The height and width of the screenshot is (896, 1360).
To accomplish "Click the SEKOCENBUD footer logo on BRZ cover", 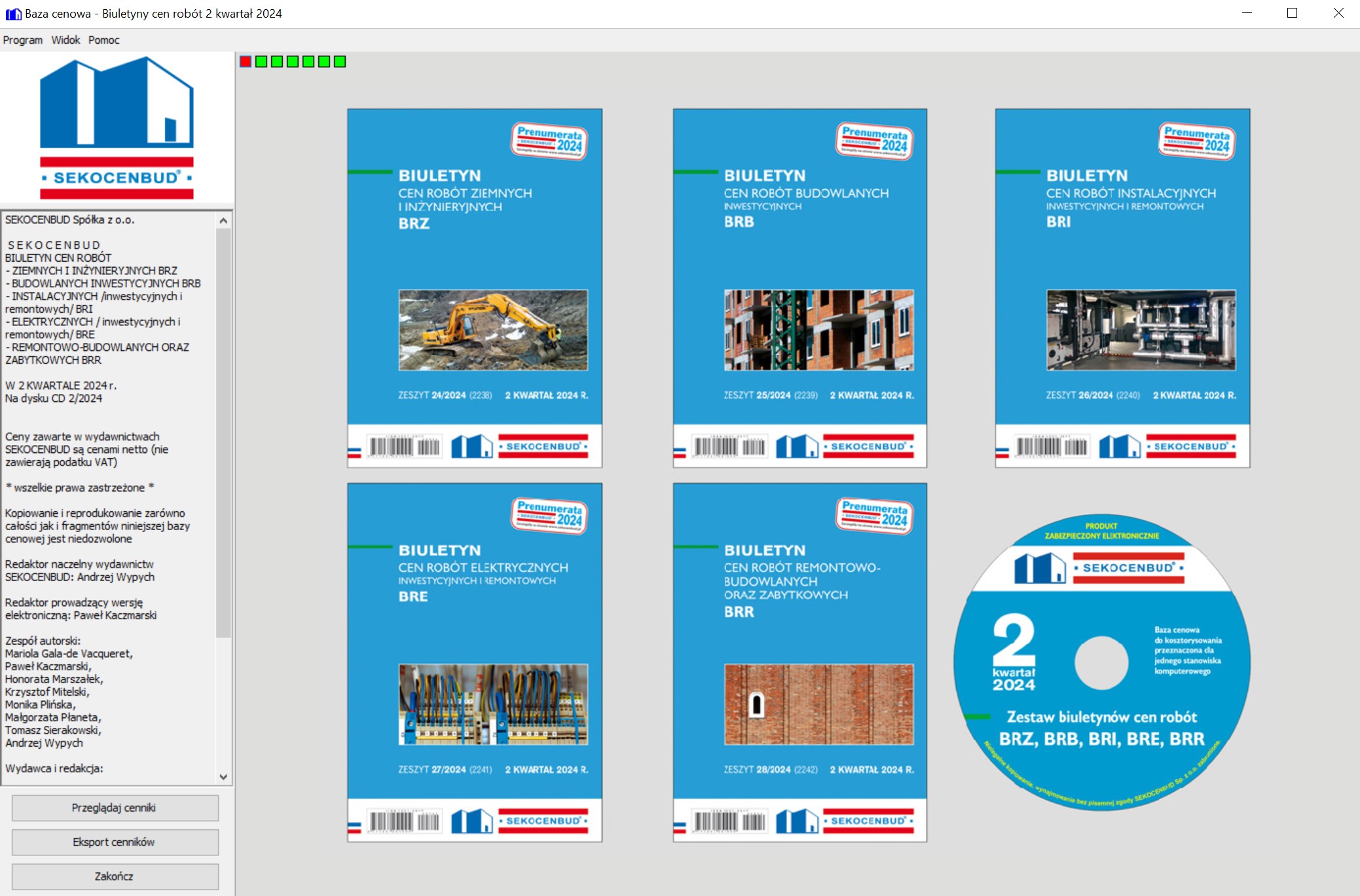I will click(x=520, y=446).
